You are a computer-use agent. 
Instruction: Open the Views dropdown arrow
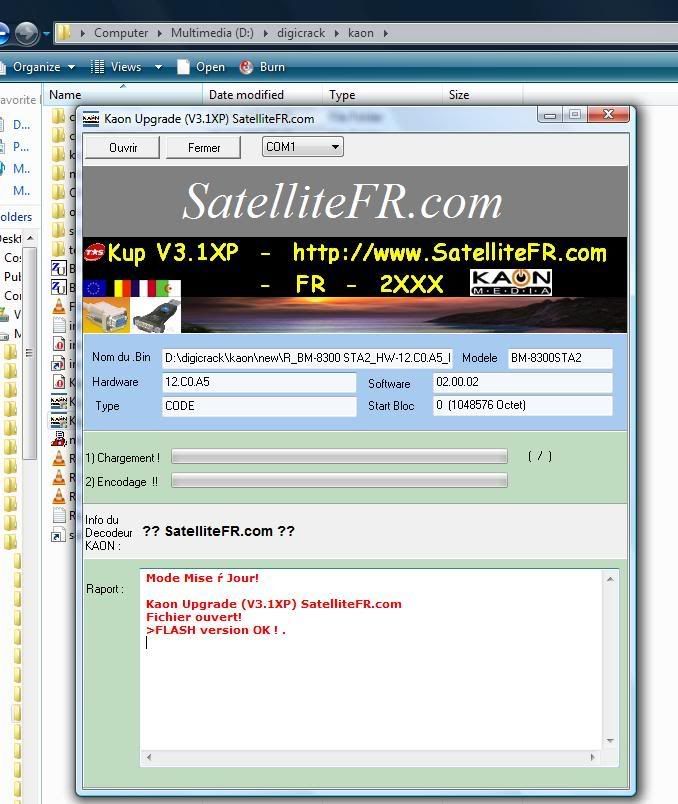point(158,67)
